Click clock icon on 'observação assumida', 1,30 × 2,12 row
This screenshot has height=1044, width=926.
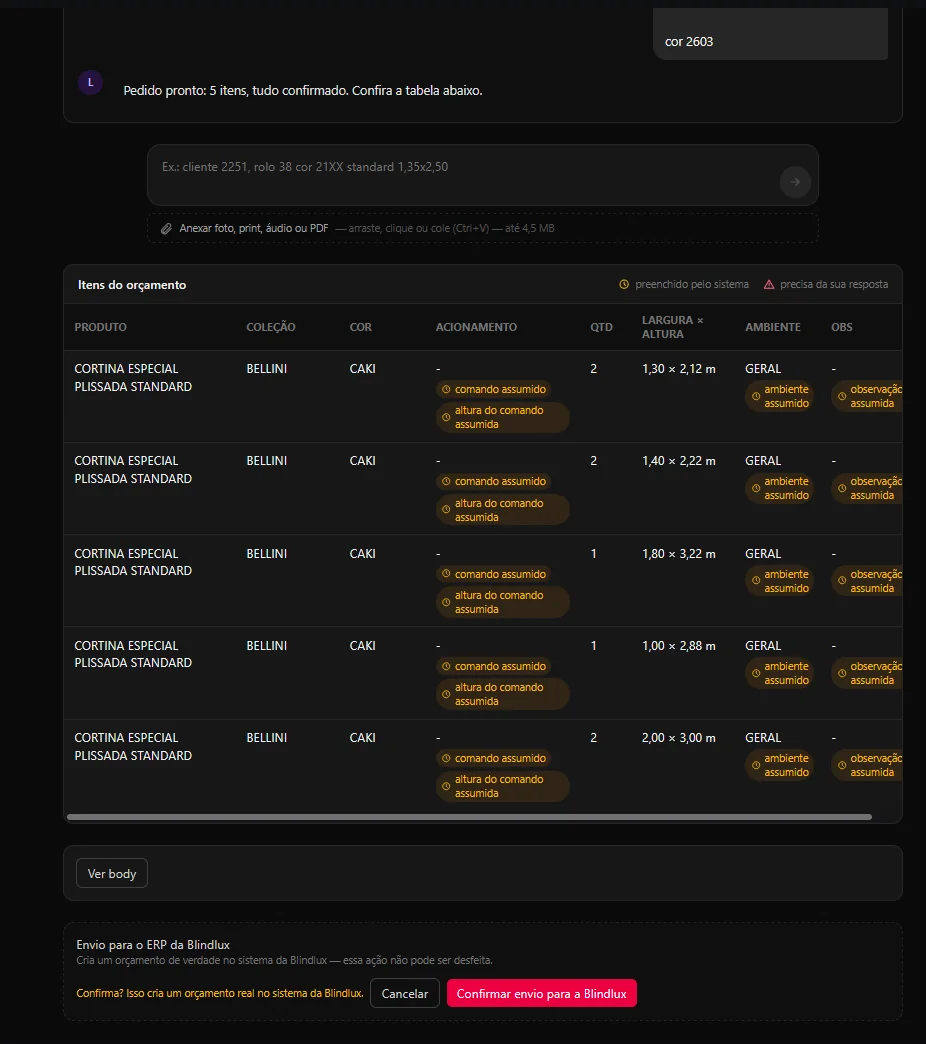pyautogui.click(x=841, y=396)
